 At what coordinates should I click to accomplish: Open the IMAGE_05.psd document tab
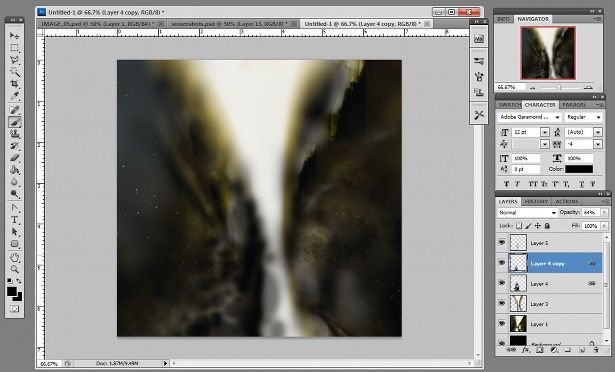(98, 24)
